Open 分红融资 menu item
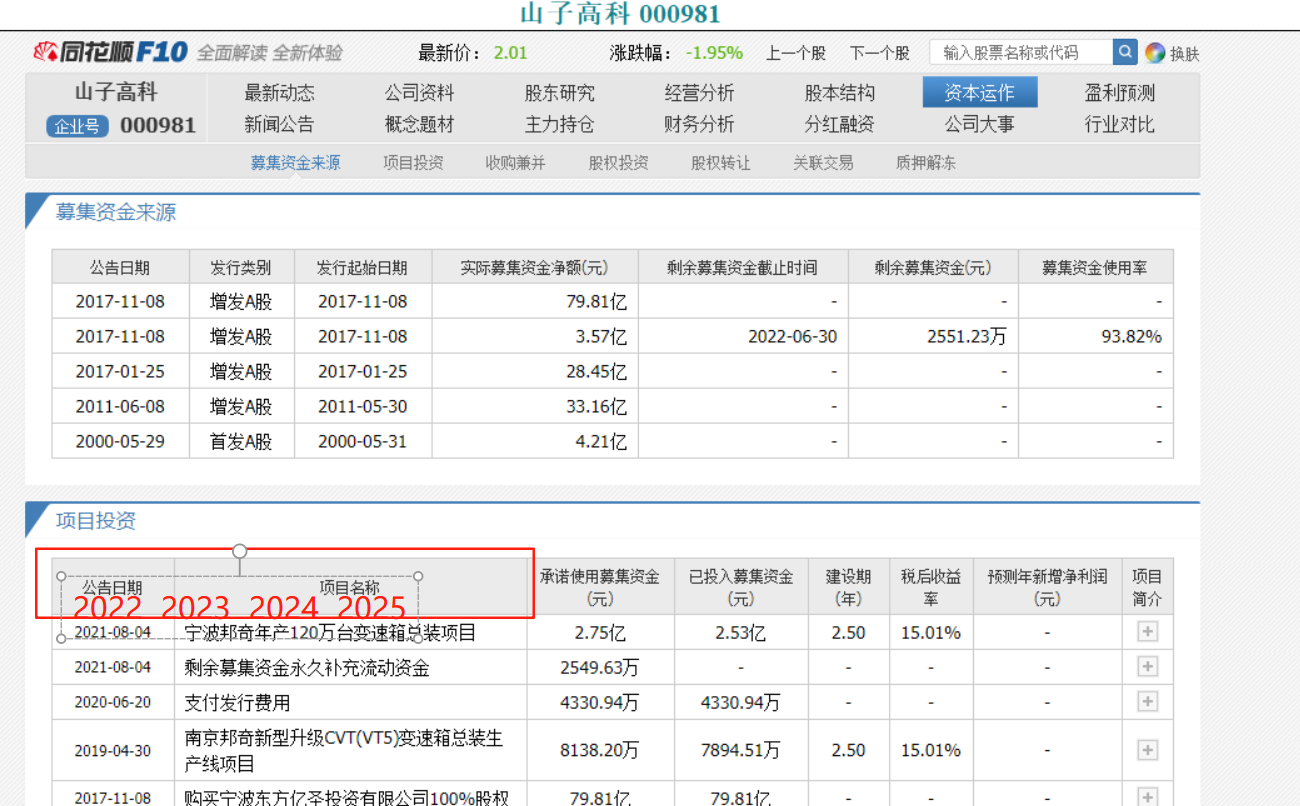The width and height of the screenshot is (1300, 806). [x=839, y=124]
